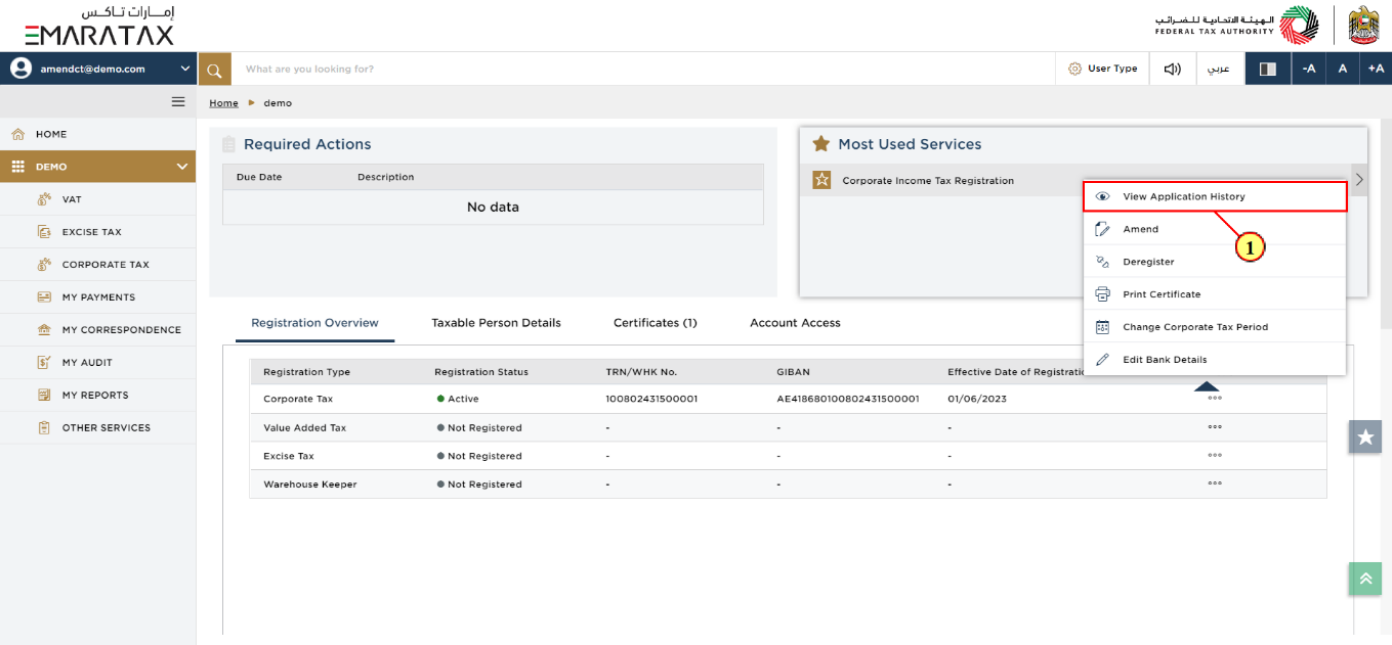Switch to Account Access tab
Screen dimensions: 1392x645
click(795, 323)
